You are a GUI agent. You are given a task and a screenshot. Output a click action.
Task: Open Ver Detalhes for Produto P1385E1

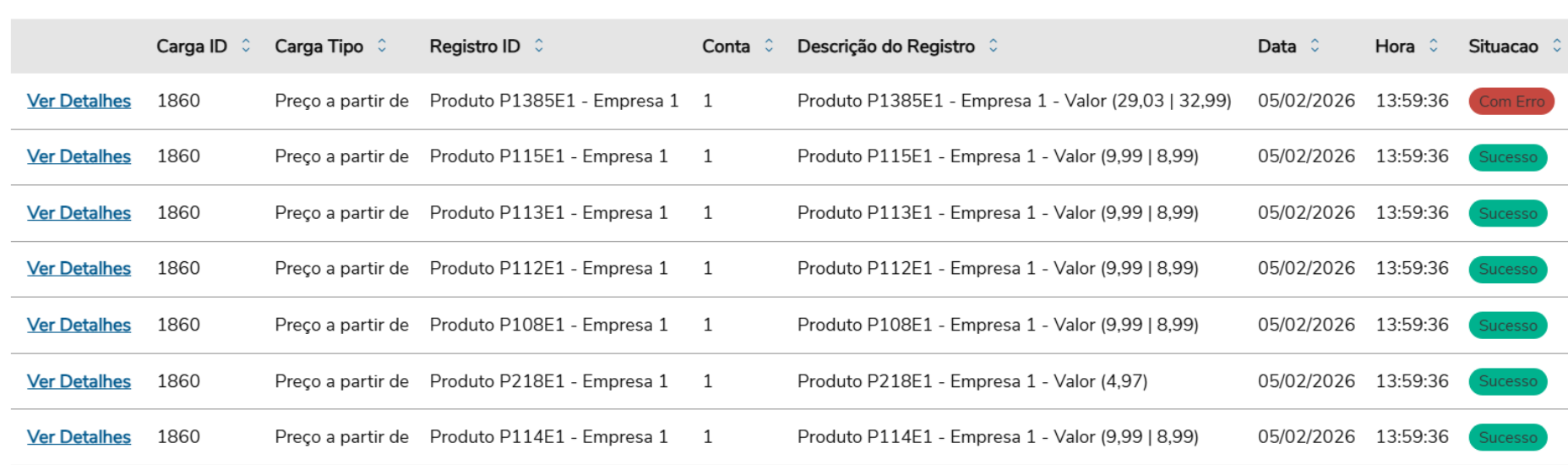pyautogui.click(x=79, y=101)
